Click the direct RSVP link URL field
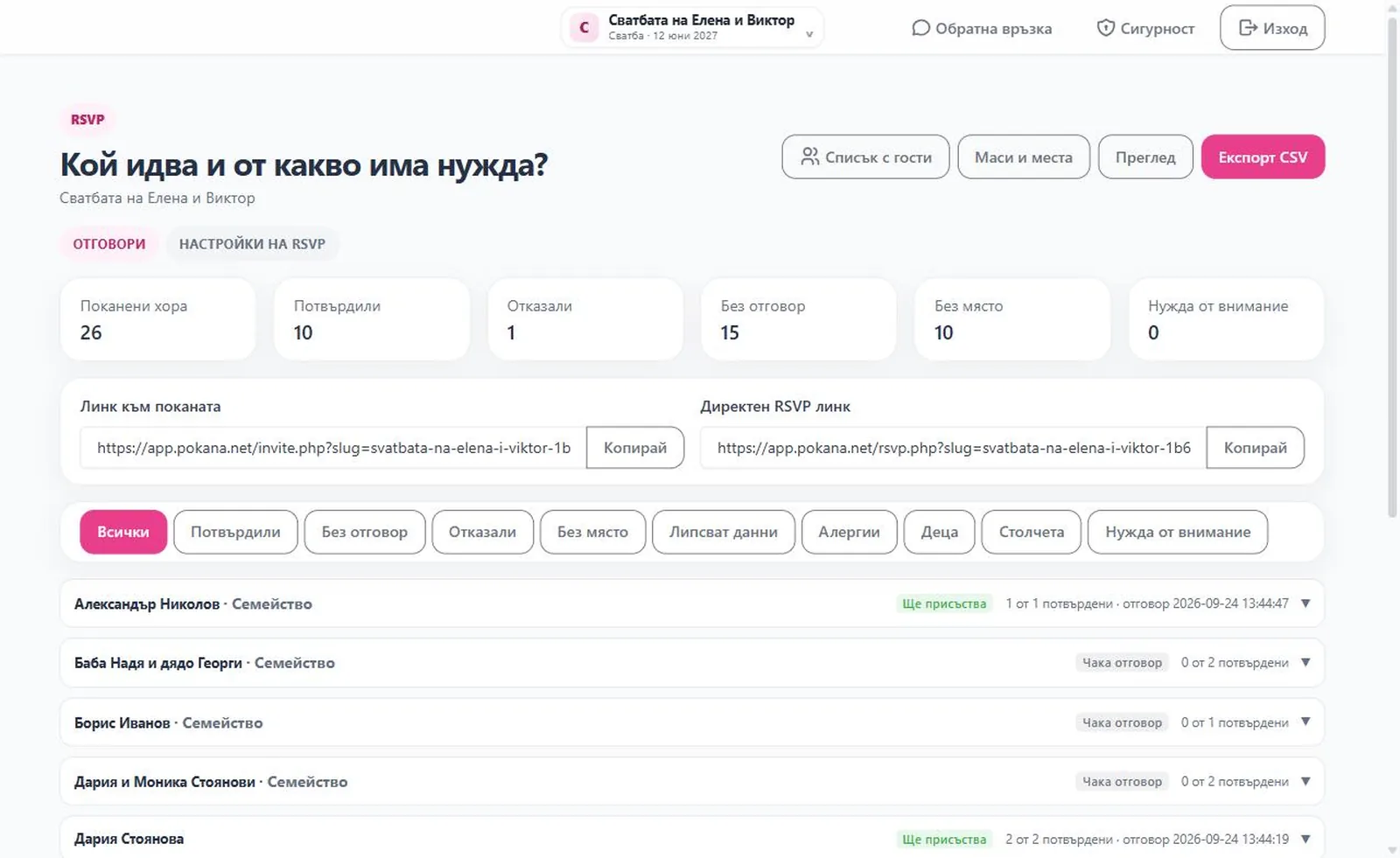The width and height of the screenshot is (1400, 858). coord(954,448)
